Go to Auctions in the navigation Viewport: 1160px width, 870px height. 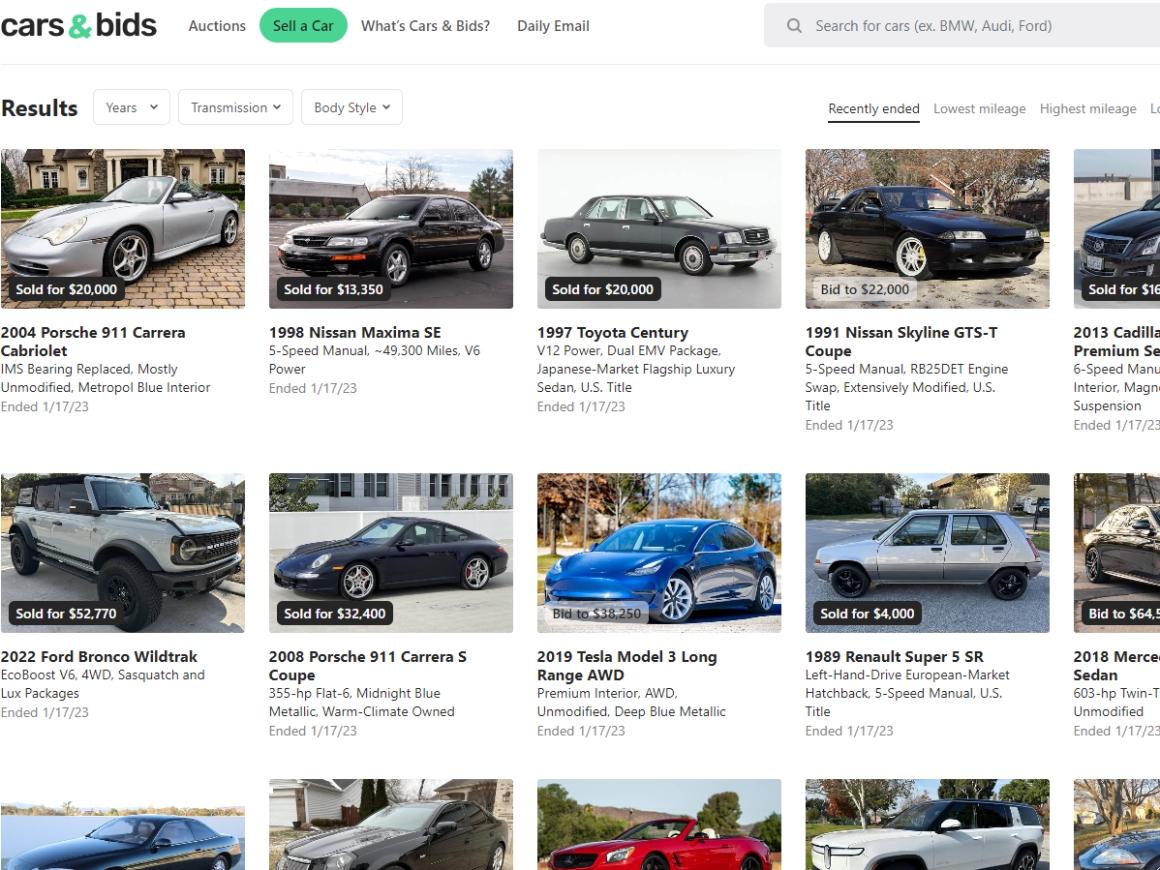click(217, 26)
